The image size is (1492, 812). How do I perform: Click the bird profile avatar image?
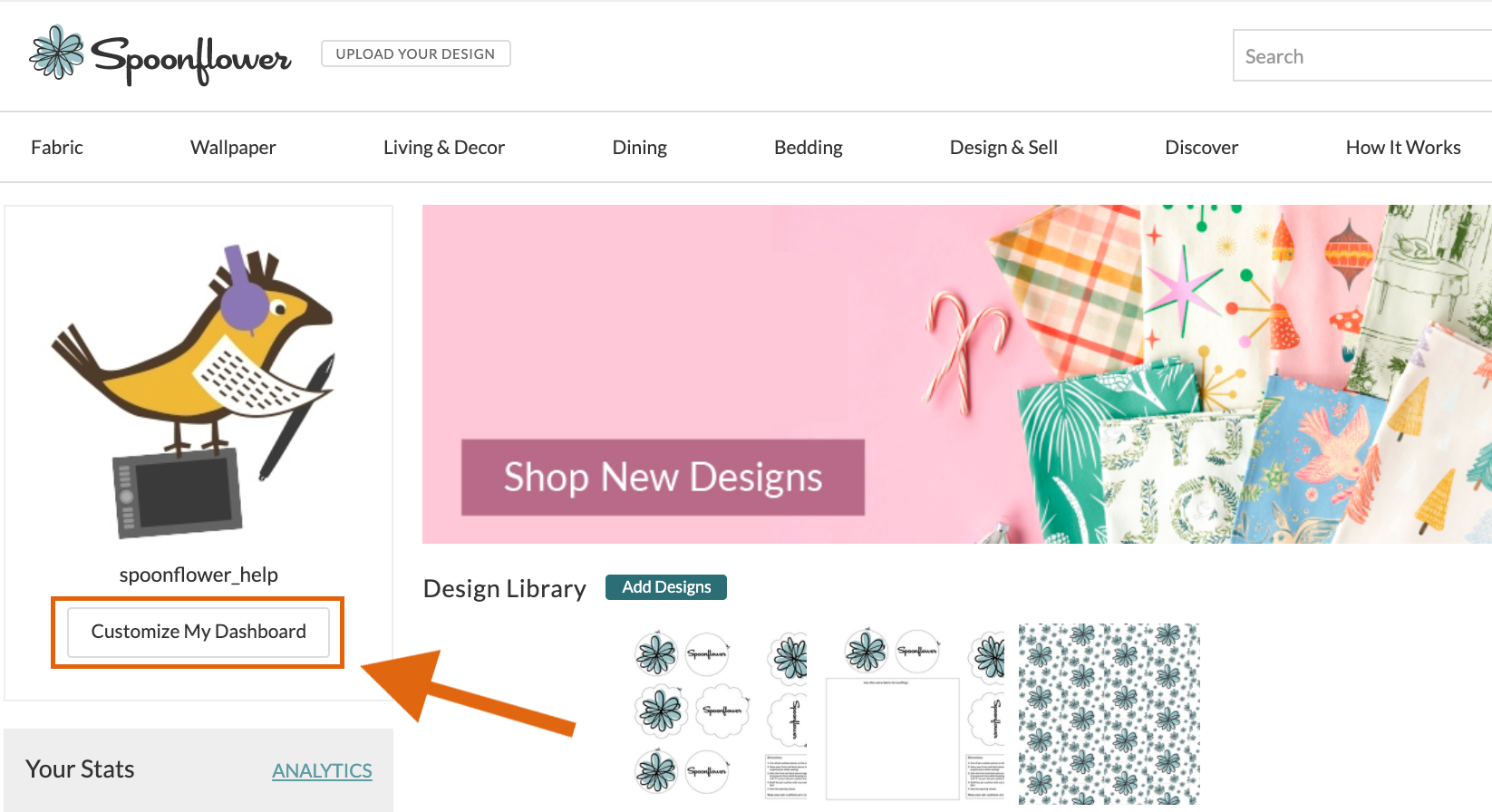coord(194,391)
